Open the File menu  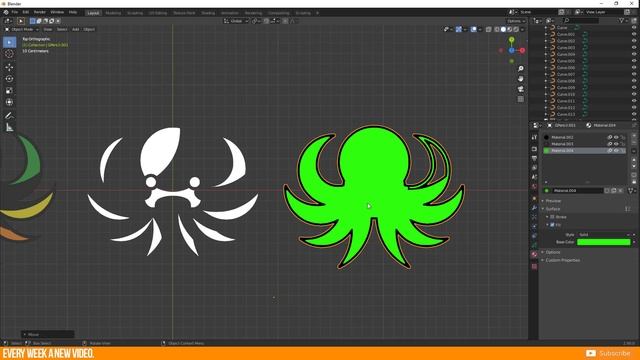point(15,12)
